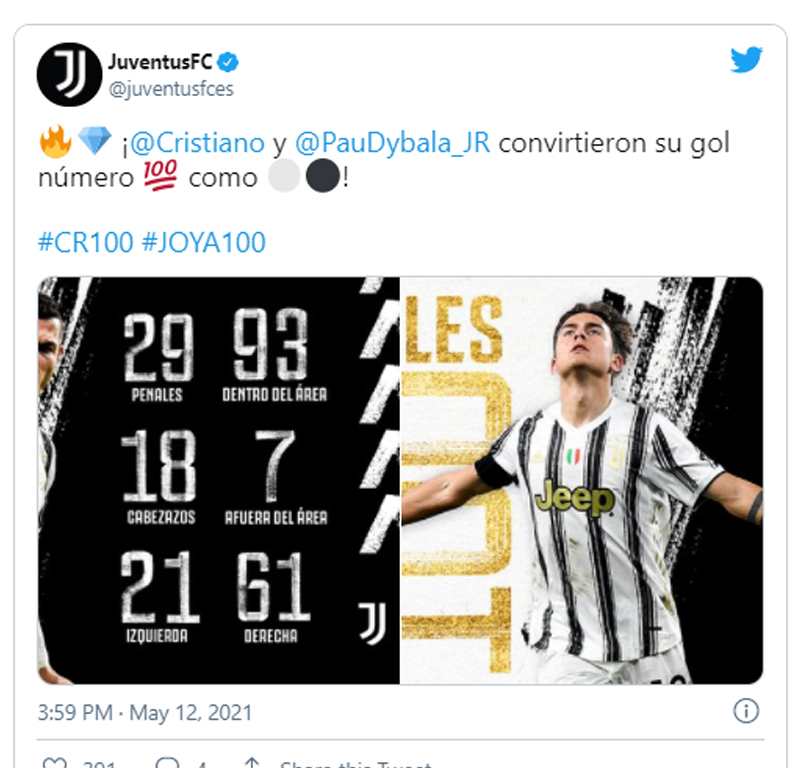The image size is (803, 768).
Task: Click the JuventusFC account name
Action: click(160, 62)
